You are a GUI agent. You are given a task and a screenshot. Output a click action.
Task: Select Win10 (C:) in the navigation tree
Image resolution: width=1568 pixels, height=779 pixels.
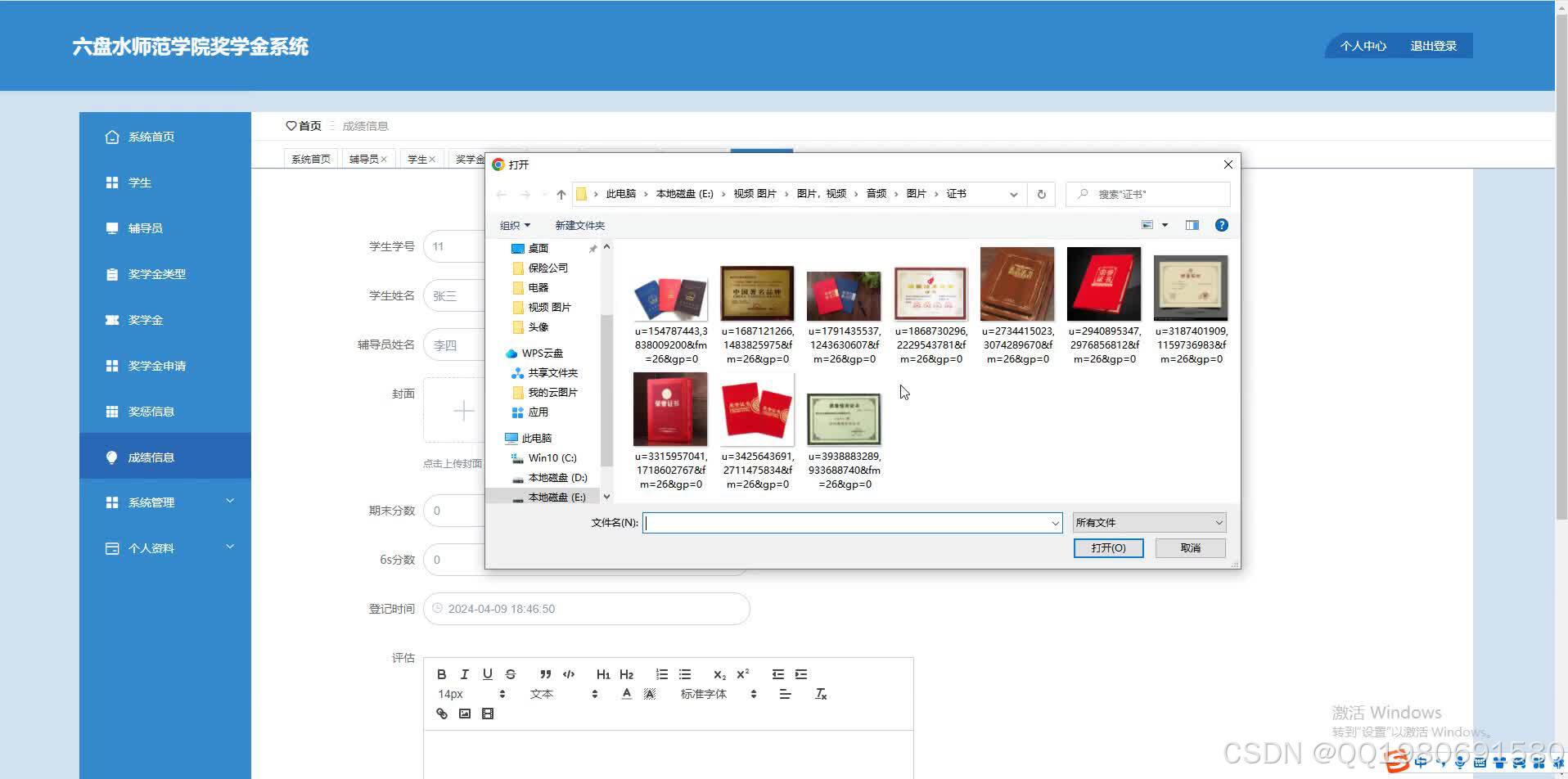tap(552, 457)
